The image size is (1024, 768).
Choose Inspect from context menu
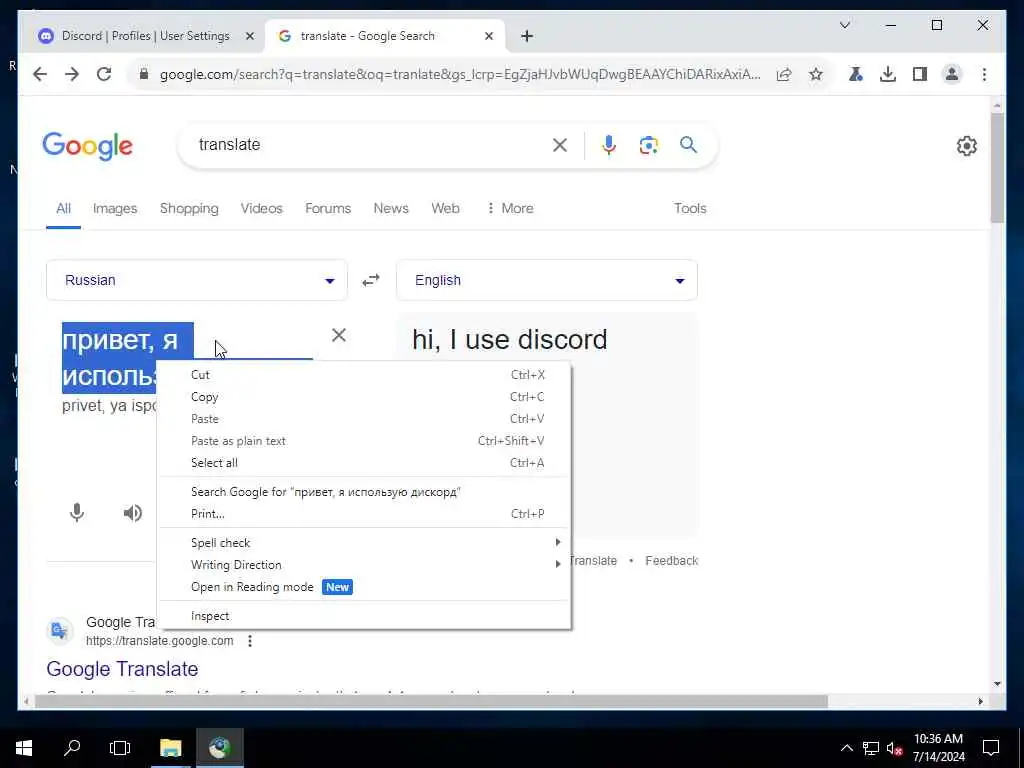point(364,616)
